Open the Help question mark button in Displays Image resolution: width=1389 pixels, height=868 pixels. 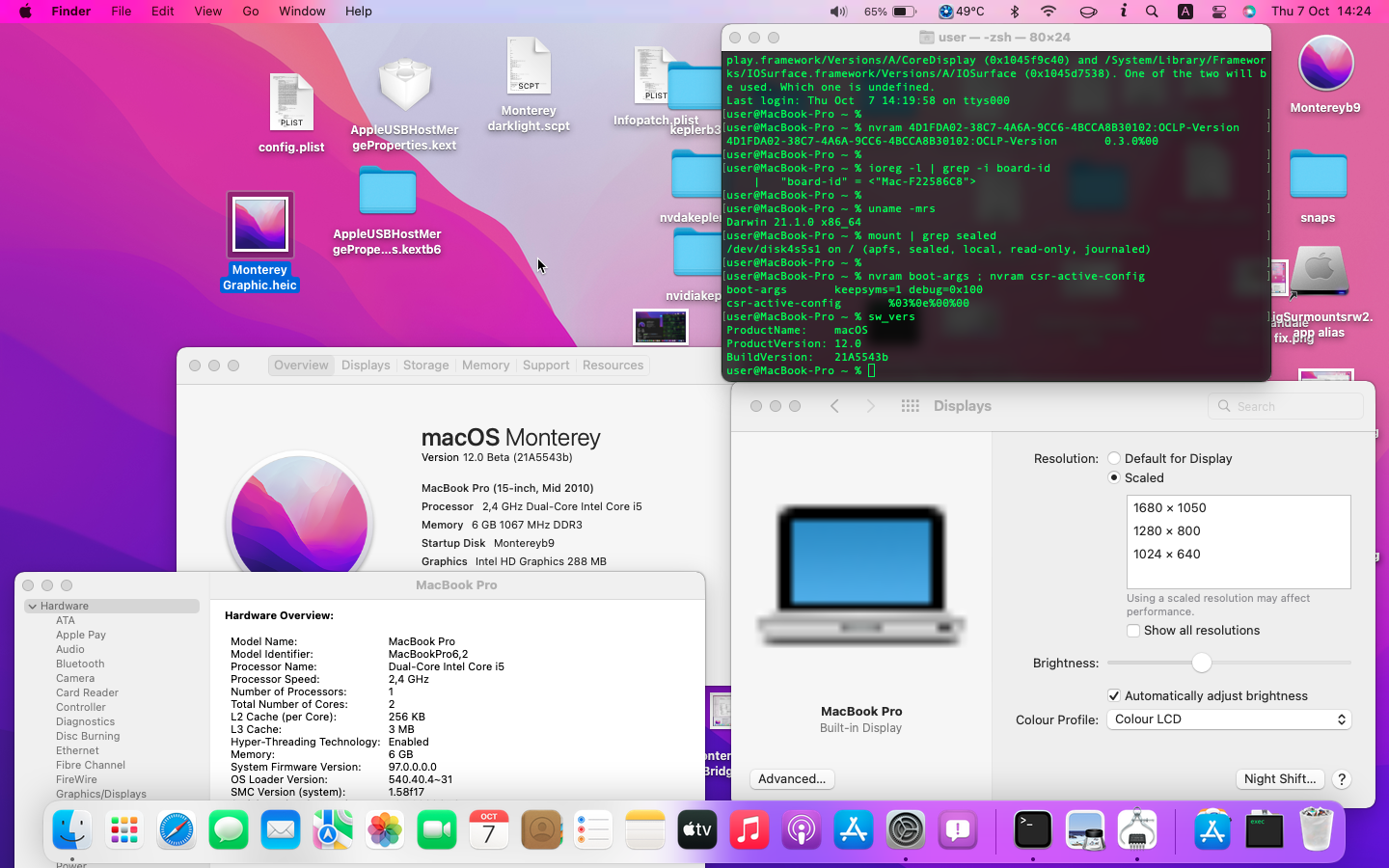click(1341, 779)
